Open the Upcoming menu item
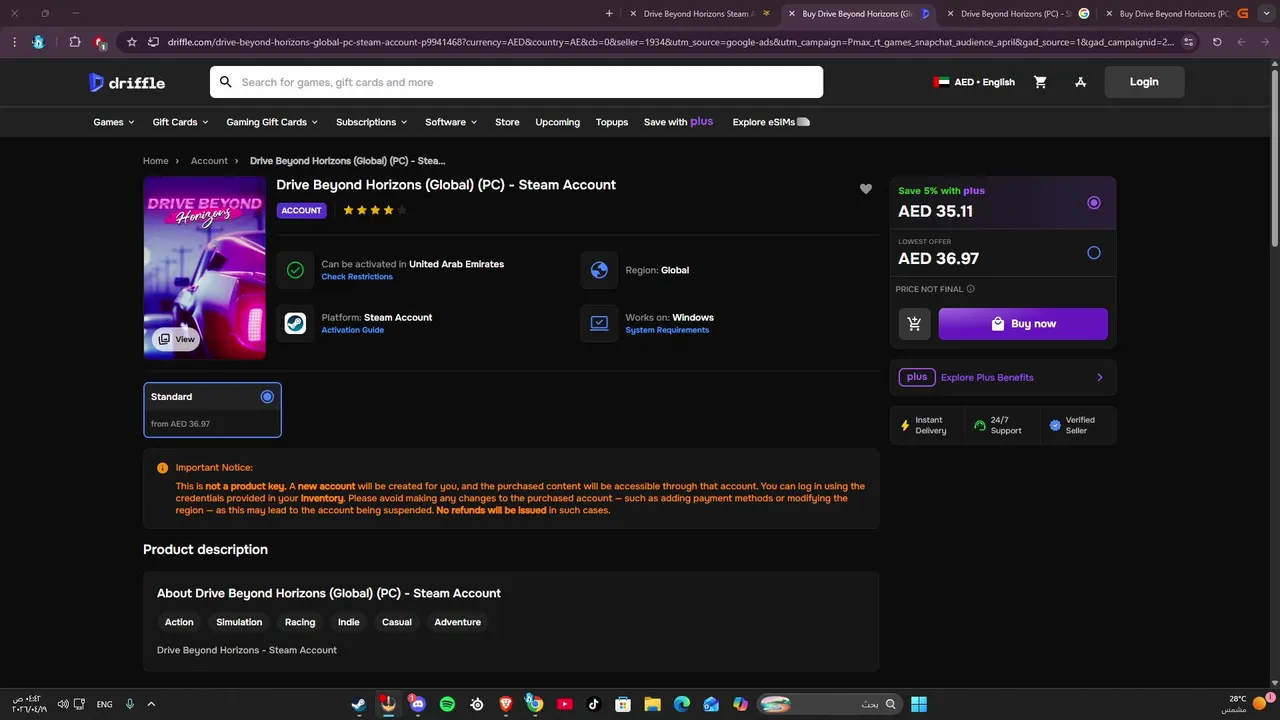The image size is (1280, 720). 557,122
